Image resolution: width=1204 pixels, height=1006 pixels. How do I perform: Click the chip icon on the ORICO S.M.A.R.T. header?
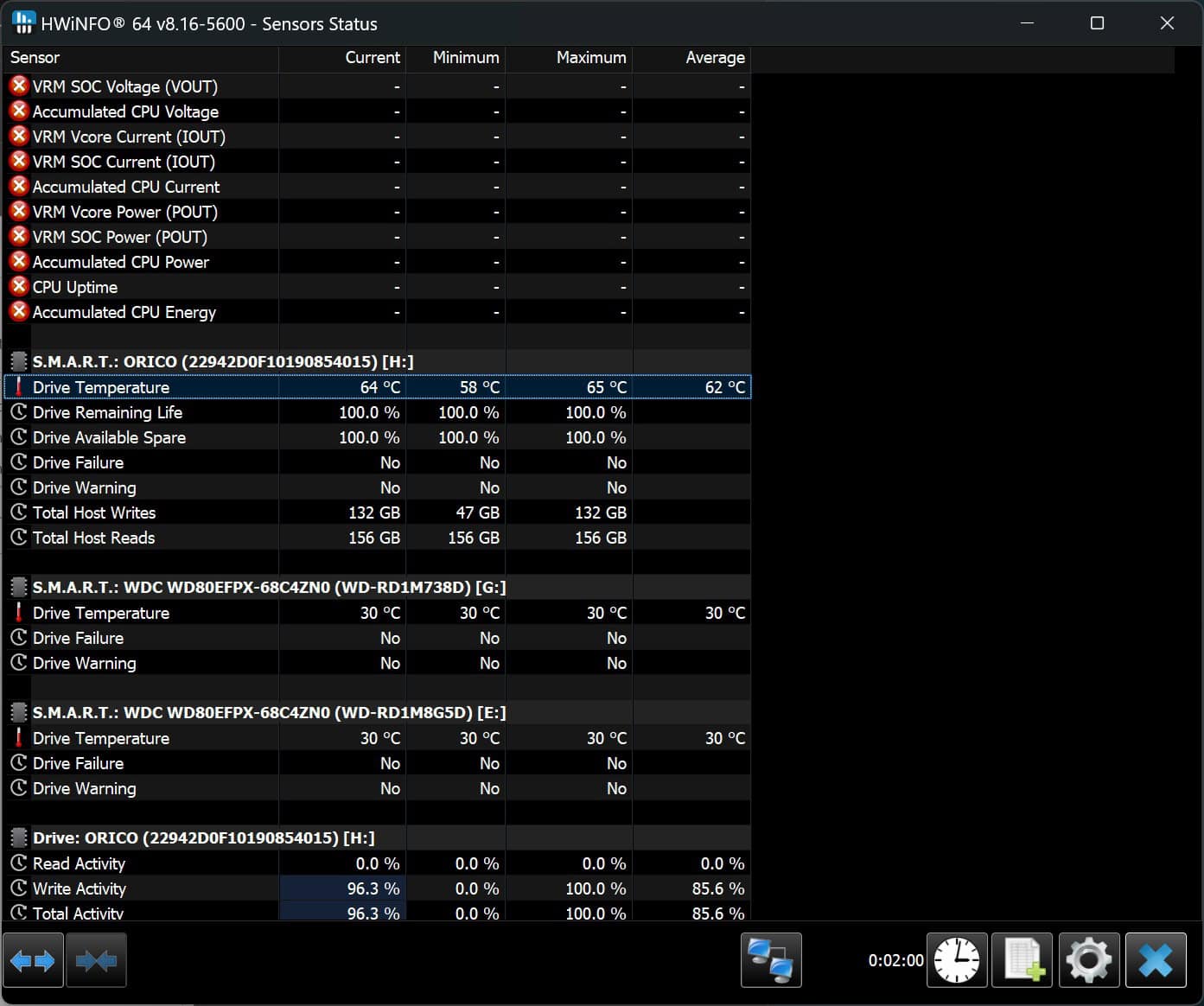[x=18, y=361]
